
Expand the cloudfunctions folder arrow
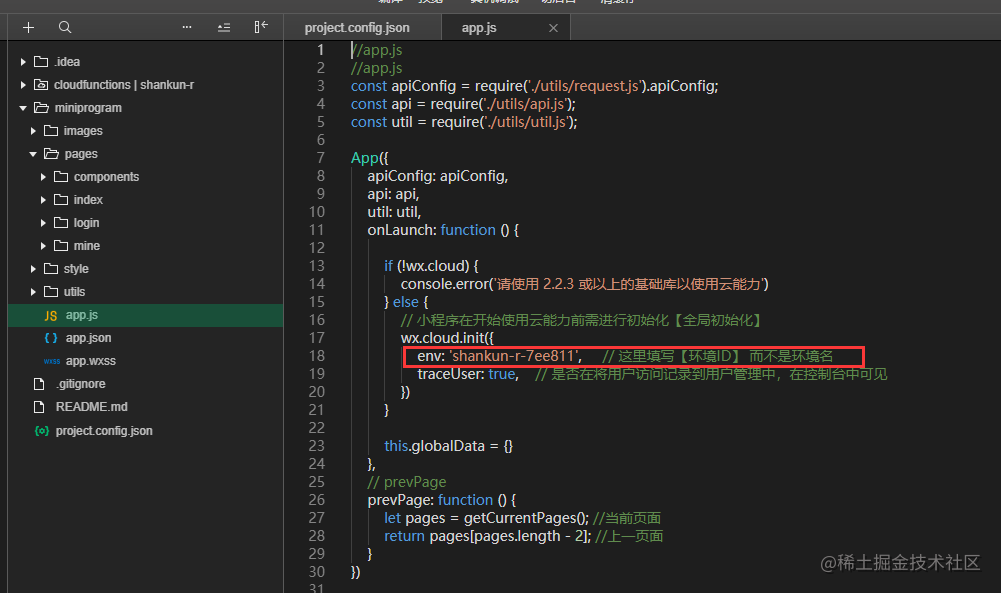pyautogui.click(x=23, y=85)
